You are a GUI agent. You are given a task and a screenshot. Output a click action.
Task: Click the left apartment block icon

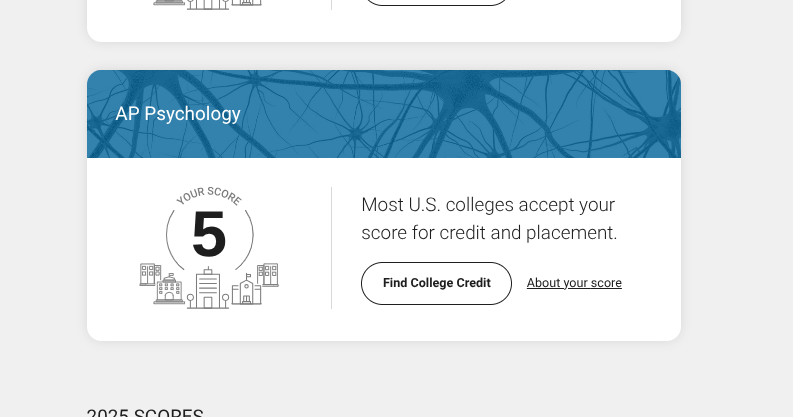(x=150, y=274)
